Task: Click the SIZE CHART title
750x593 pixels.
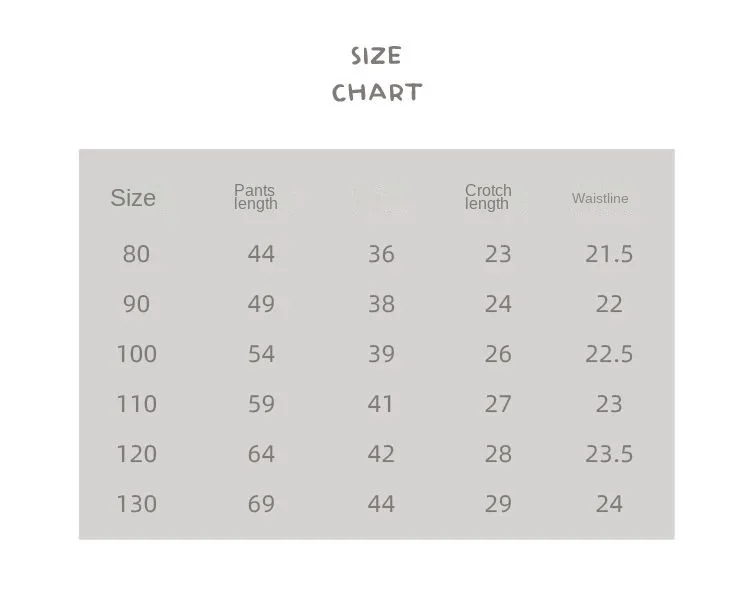Action: tap(377, 74)
